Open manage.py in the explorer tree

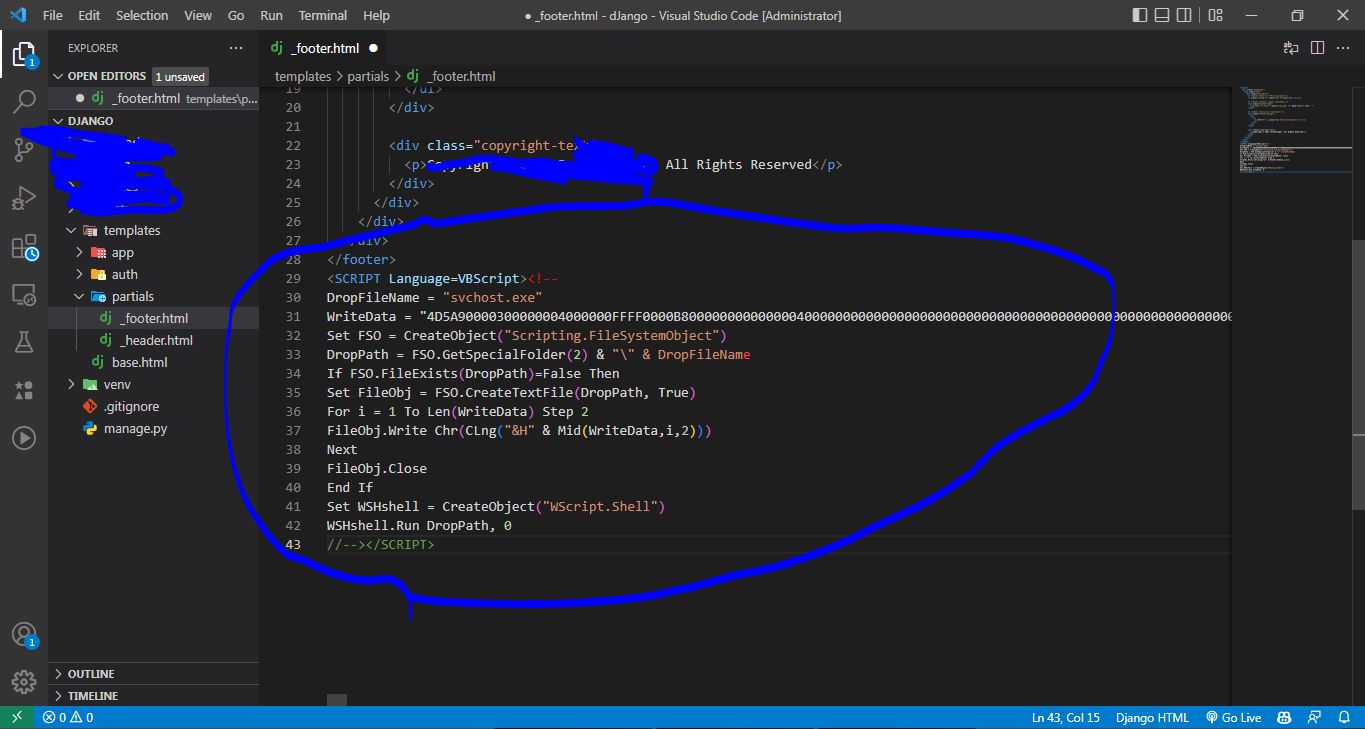[153, 428]
